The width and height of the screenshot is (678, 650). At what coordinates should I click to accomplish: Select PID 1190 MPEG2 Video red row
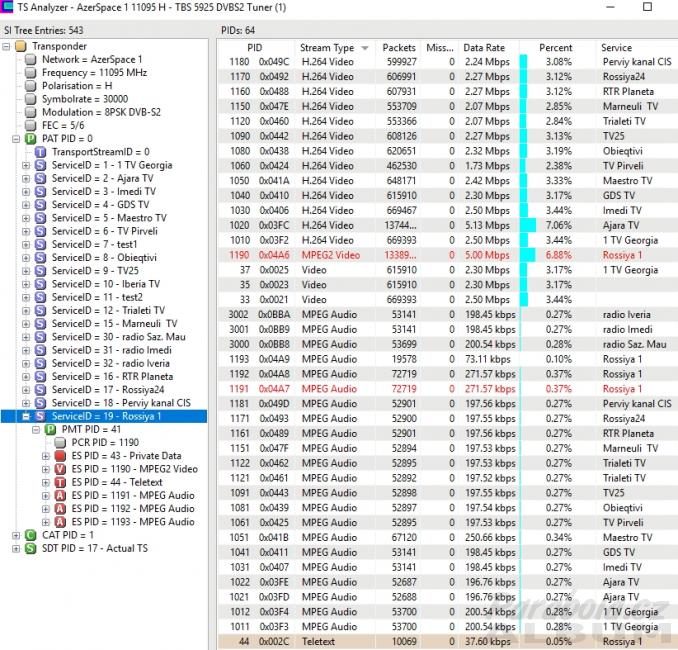coord(448,255)
